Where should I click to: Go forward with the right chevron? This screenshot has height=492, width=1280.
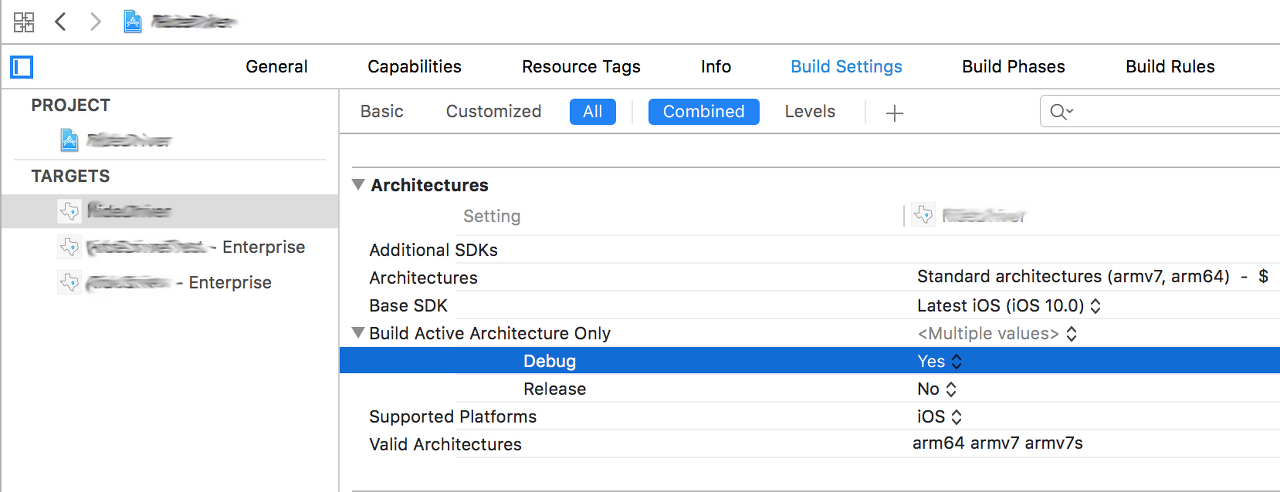tap(96, 22)
